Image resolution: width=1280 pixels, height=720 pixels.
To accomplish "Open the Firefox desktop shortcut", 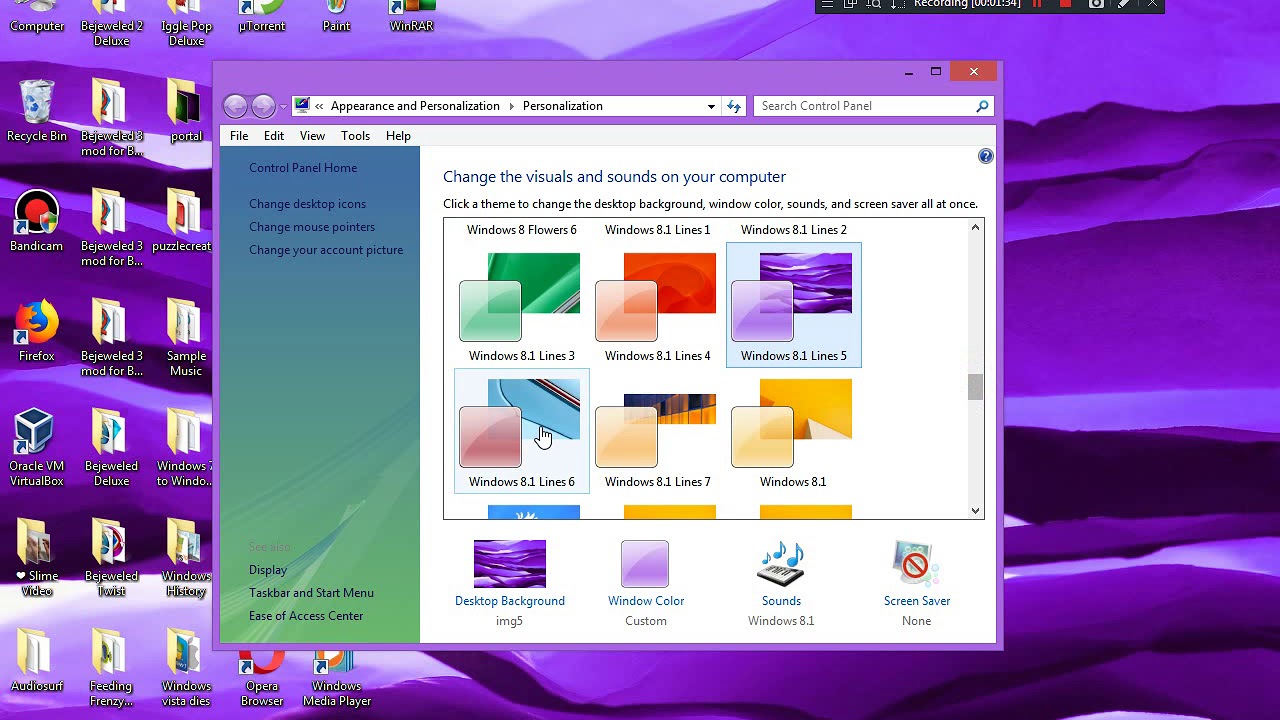I will click(x=37, y=331).
